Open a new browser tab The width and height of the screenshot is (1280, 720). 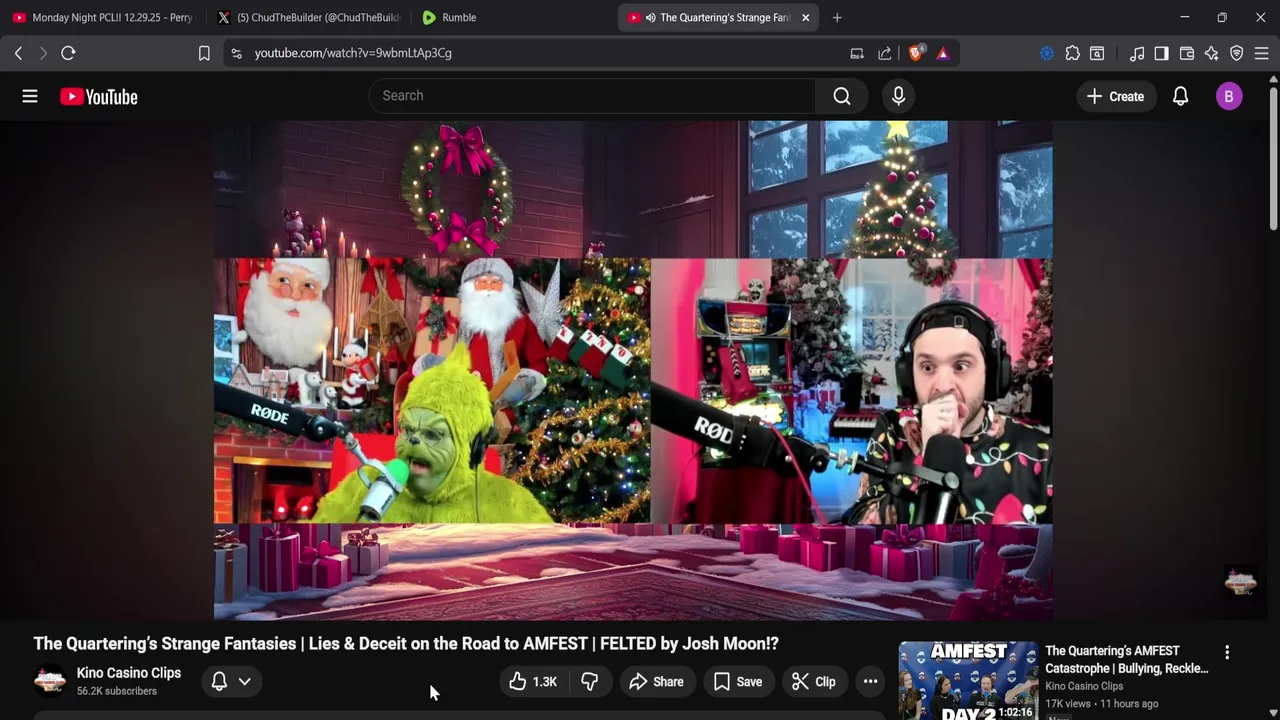(x=837, y=17)
